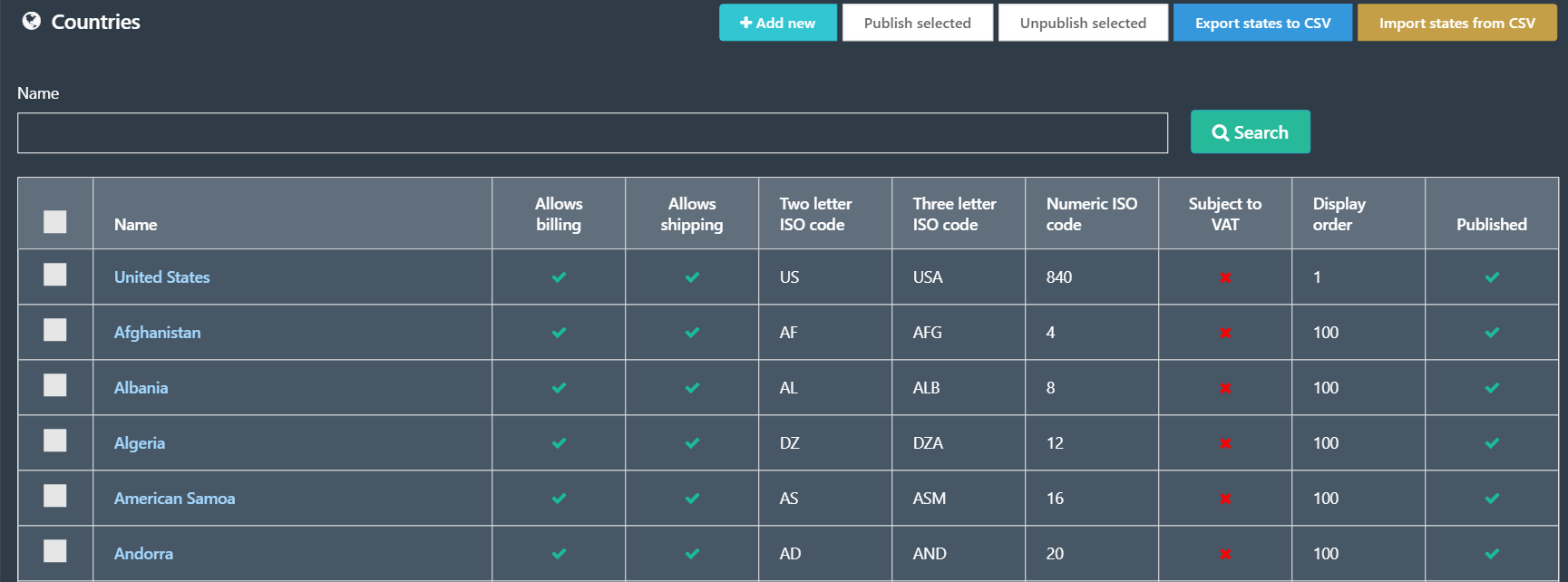The height and width of the screenshot is (582, 1568).
Task: Click the globe icon beside Countries title
Action: click(32, 21)
